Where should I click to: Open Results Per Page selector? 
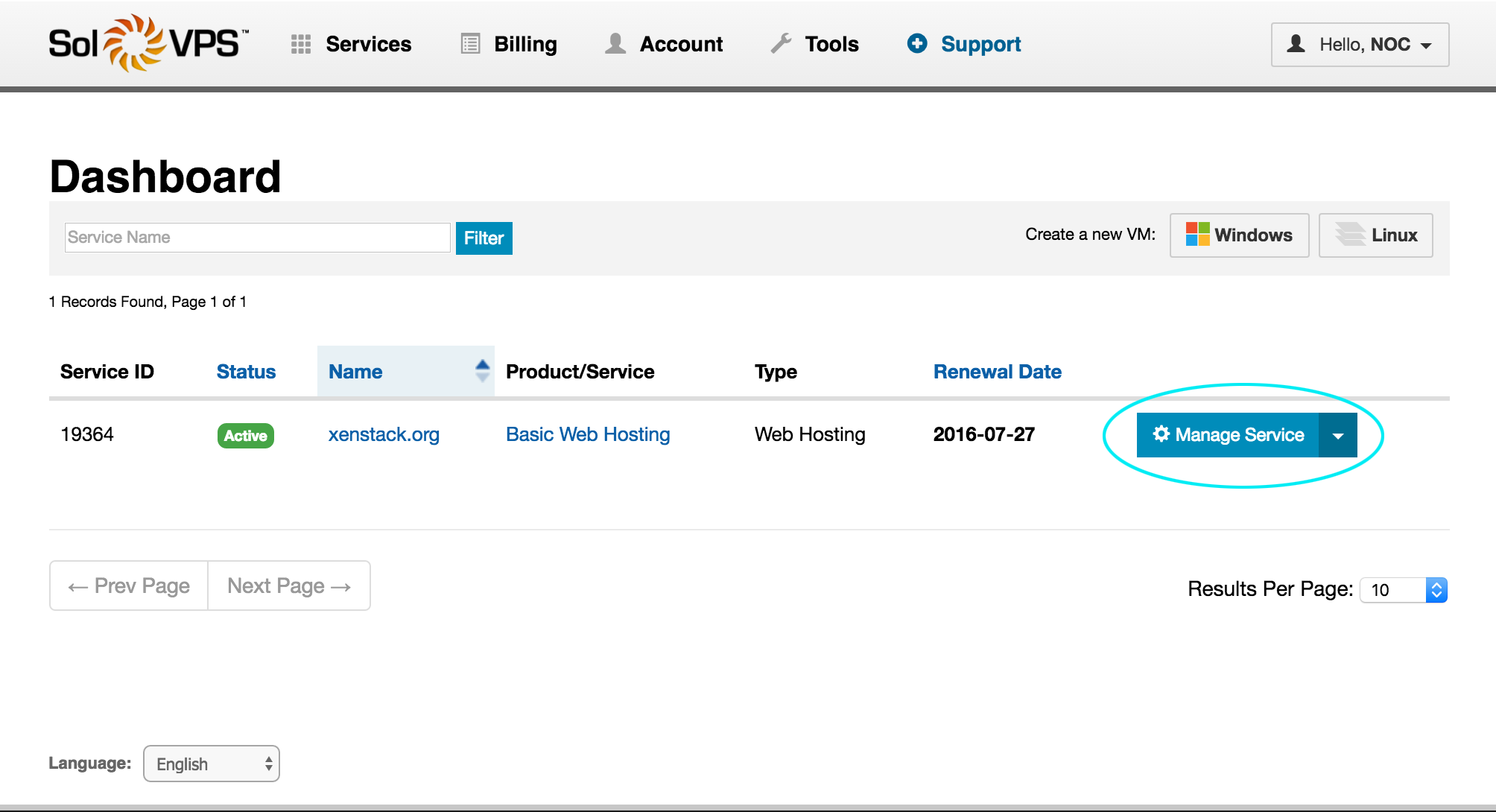tap(1404, 590)
